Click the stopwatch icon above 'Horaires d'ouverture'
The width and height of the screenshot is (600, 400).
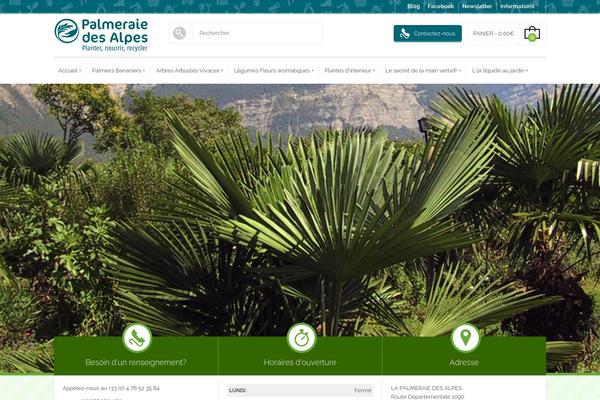301,338
